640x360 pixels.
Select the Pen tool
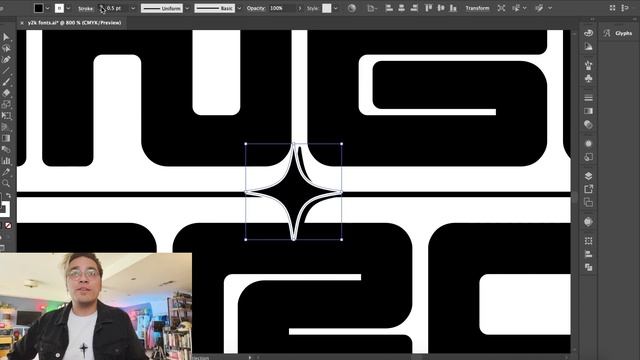click(6, 60)
